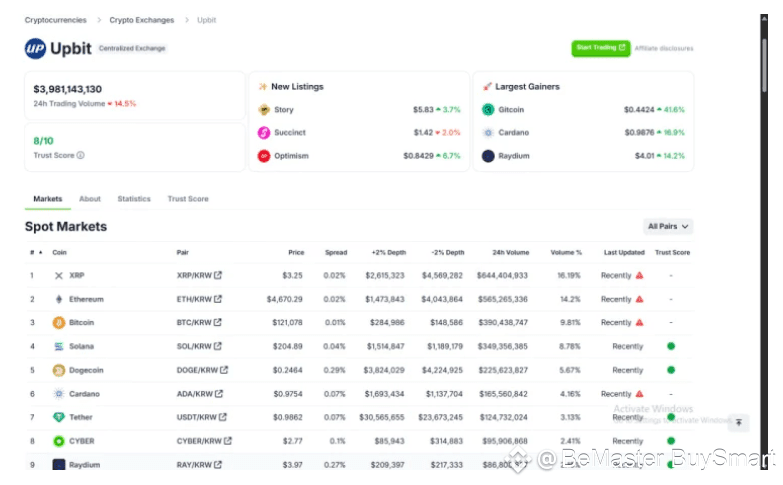Click the warning triangle in Cardano row 6
Image resolution: width=783 pixels, height=485 pixels.
pos(639,394)
